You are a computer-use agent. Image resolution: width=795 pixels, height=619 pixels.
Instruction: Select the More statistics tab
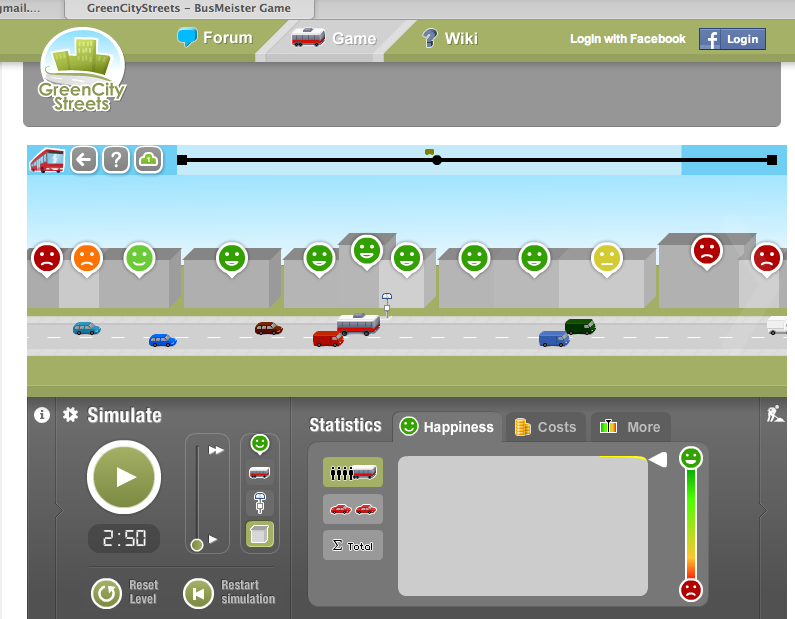point(630,427)
